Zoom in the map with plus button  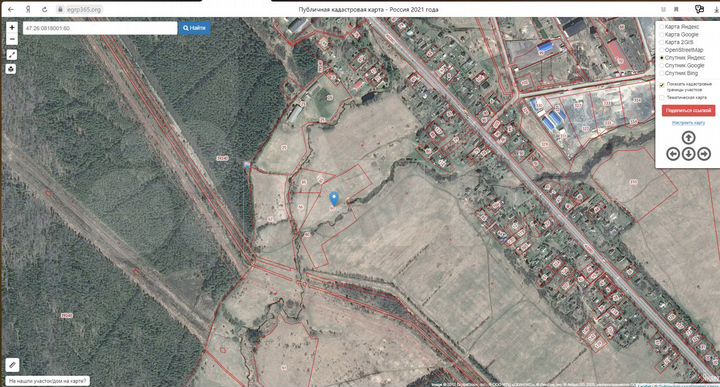pyautogui.click(x=12, y=28)
